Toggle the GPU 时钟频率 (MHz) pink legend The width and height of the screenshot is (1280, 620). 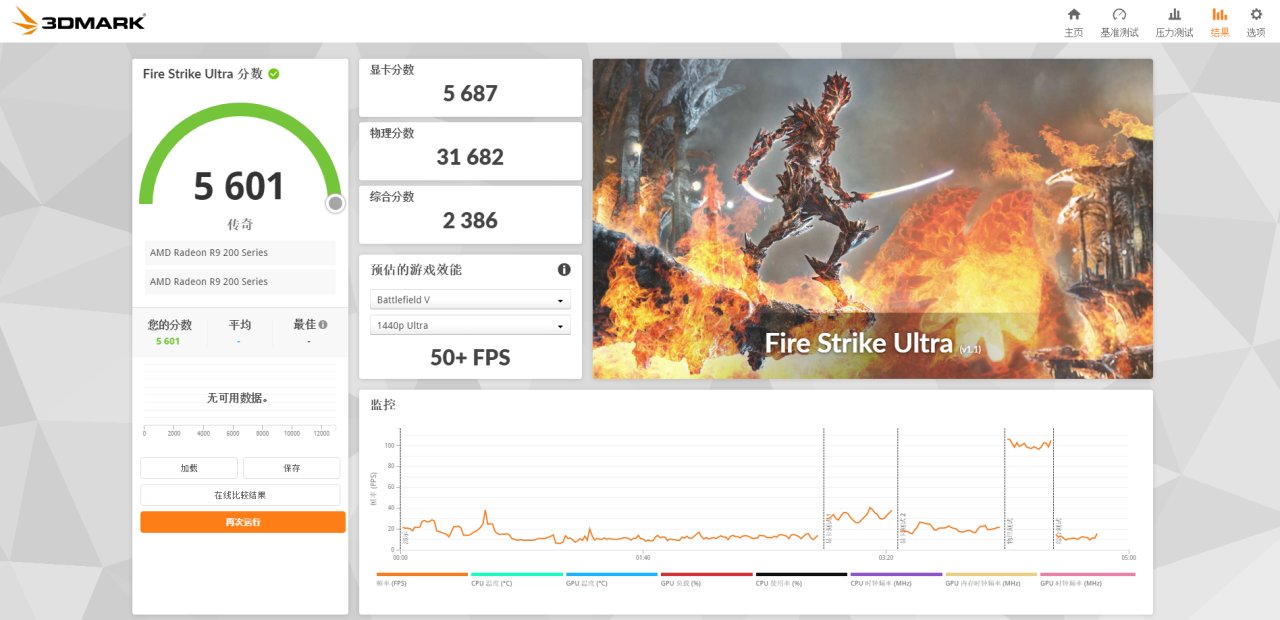1087,579
